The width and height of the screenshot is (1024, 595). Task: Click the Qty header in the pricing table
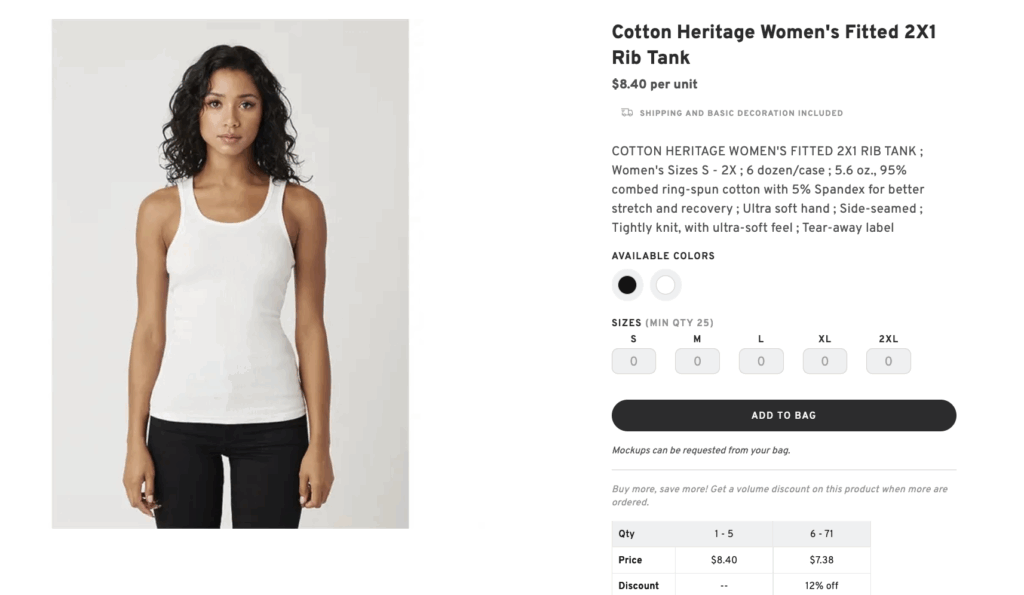point(627,533)
